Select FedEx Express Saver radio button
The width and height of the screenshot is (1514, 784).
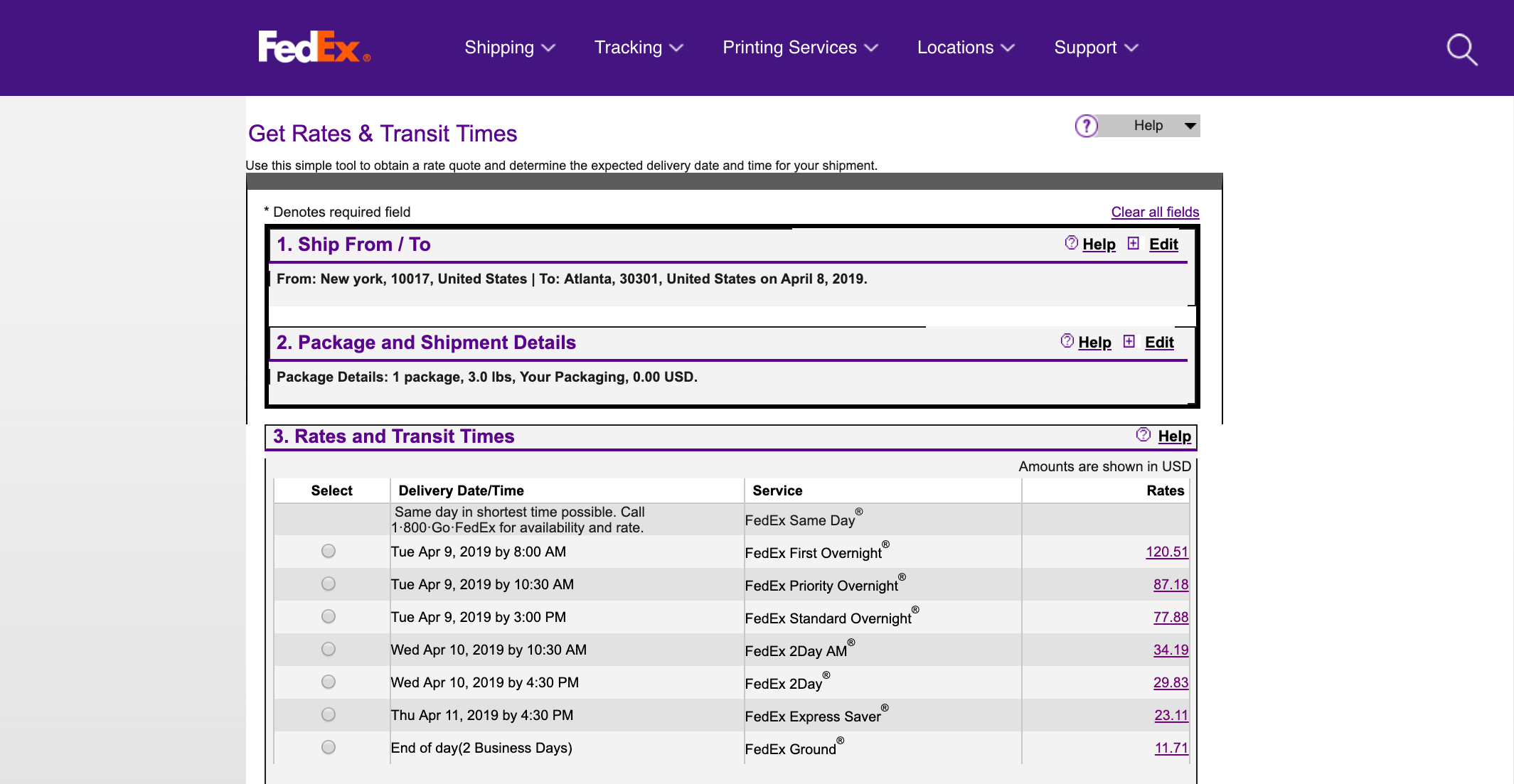point(328,714)
